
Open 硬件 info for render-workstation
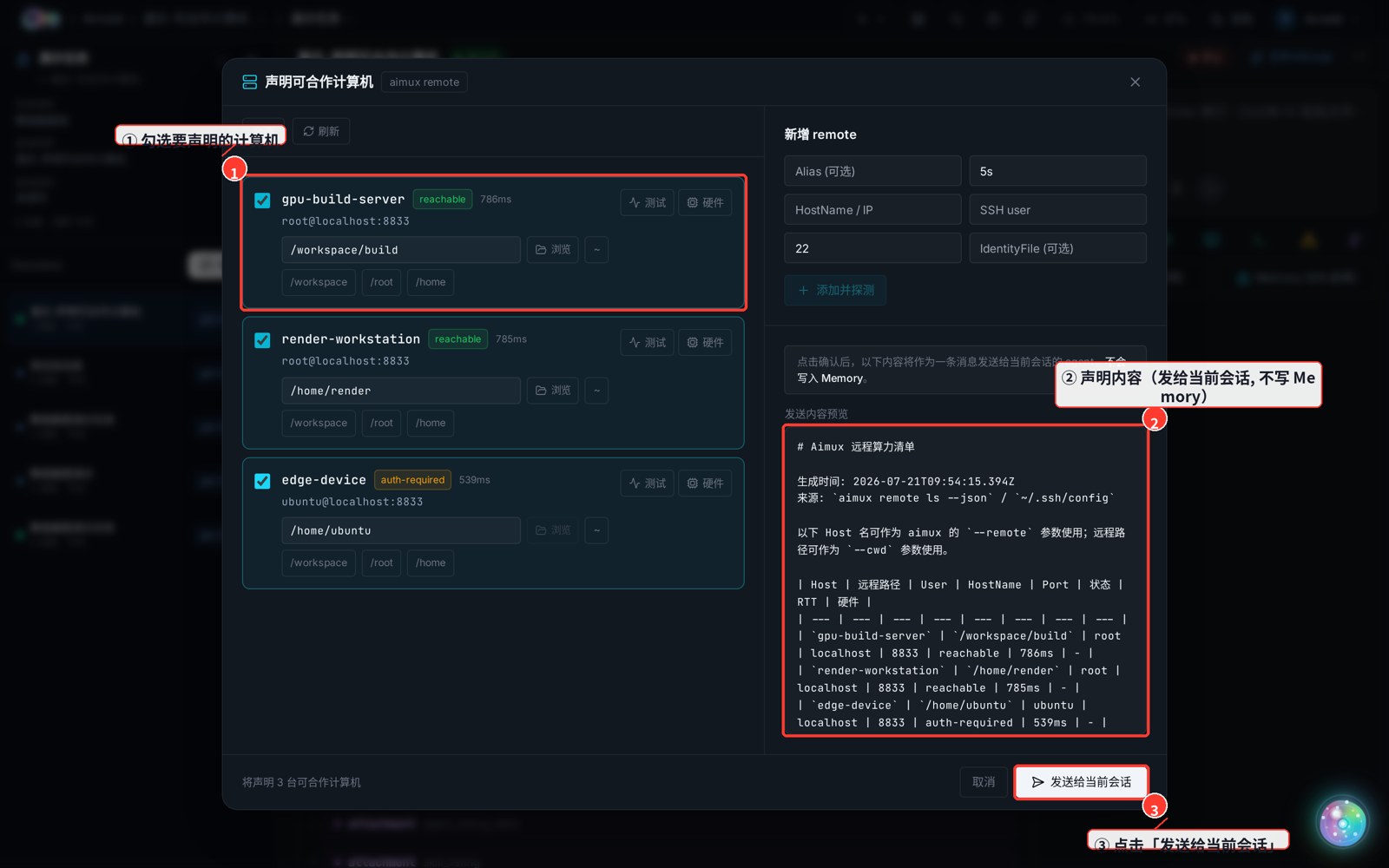click(x=705, y=342)
